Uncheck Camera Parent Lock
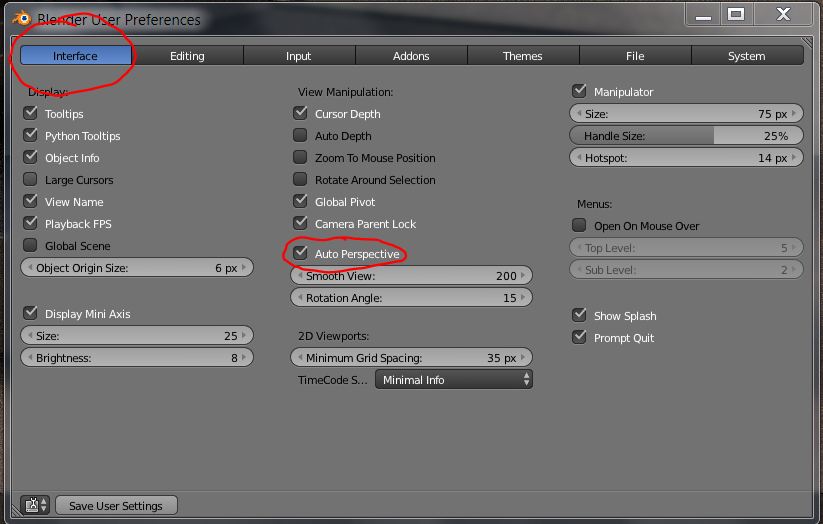Image resolution: width=823 pixels, height=524 pixels. pyautogui.click(x=300, y=224)
